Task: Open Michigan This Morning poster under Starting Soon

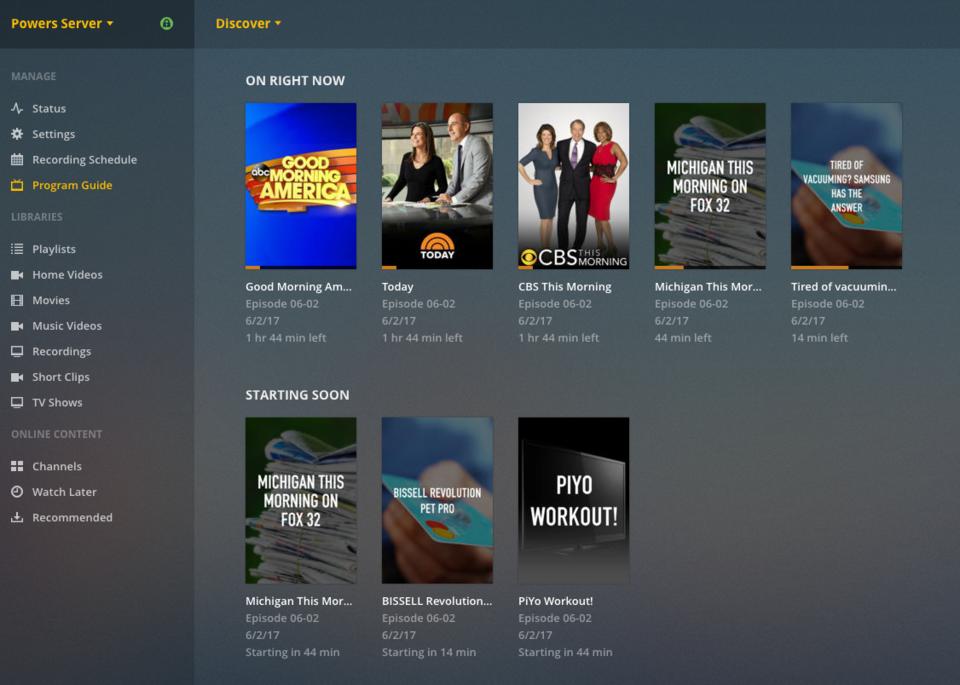Action: tap(301, 500)
